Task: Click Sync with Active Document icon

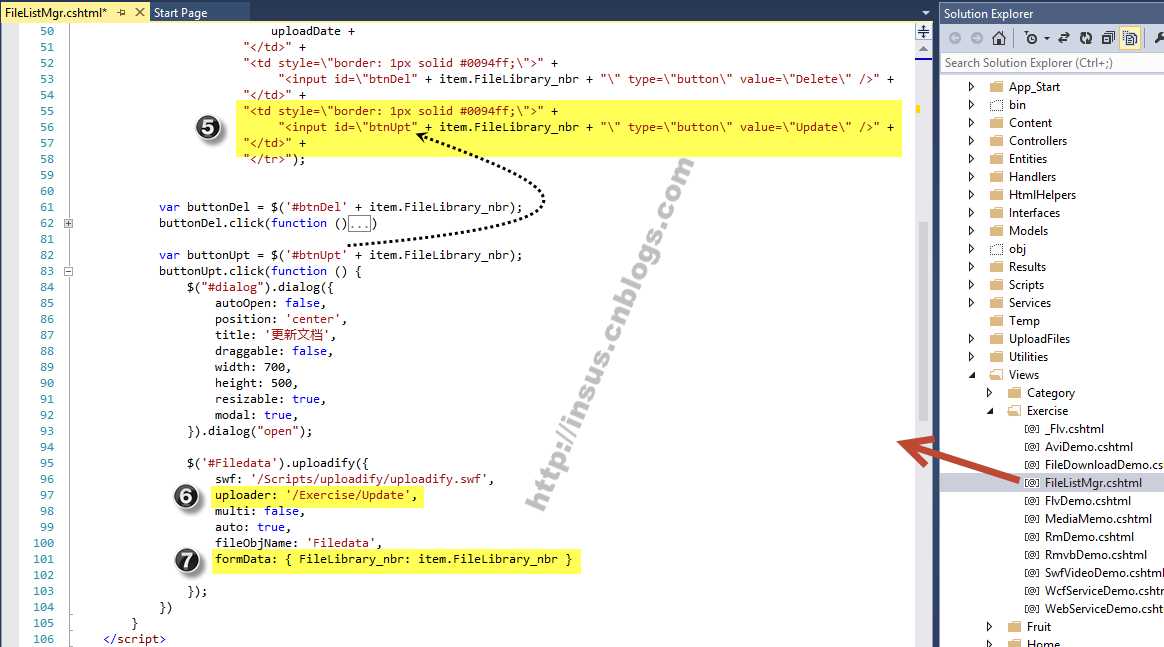Action: coord(1064,38)
